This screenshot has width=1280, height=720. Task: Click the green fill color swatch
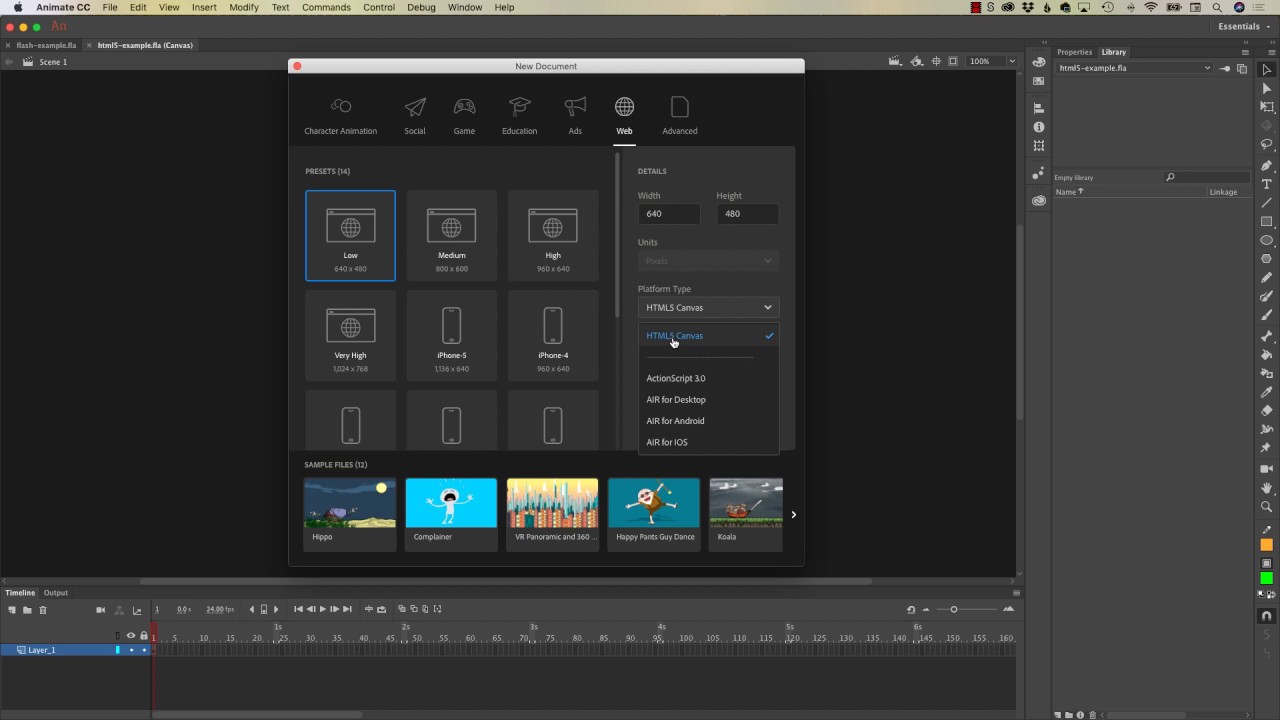tap(1266, 578)
